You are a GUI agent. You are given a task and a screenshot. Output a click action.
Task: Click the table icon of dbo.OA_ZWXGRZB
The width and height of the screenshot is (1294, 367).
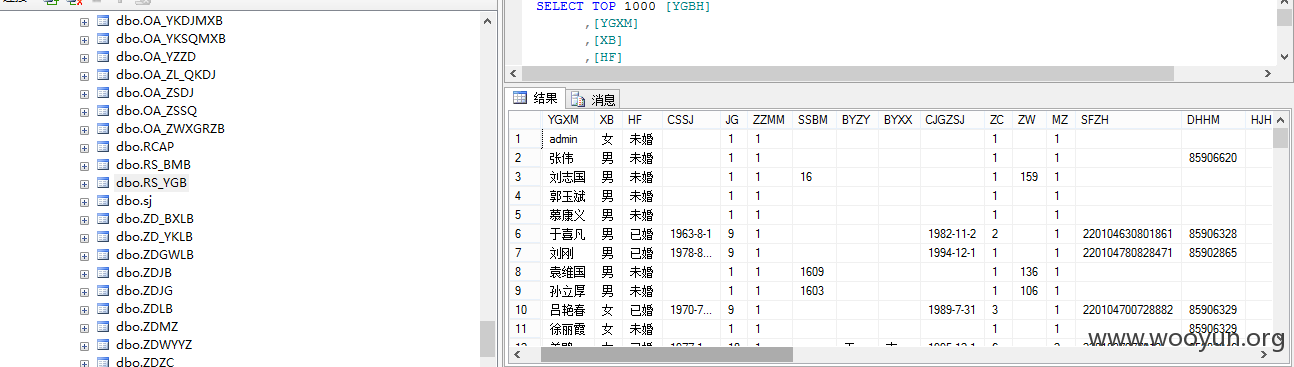coord(103,129)
